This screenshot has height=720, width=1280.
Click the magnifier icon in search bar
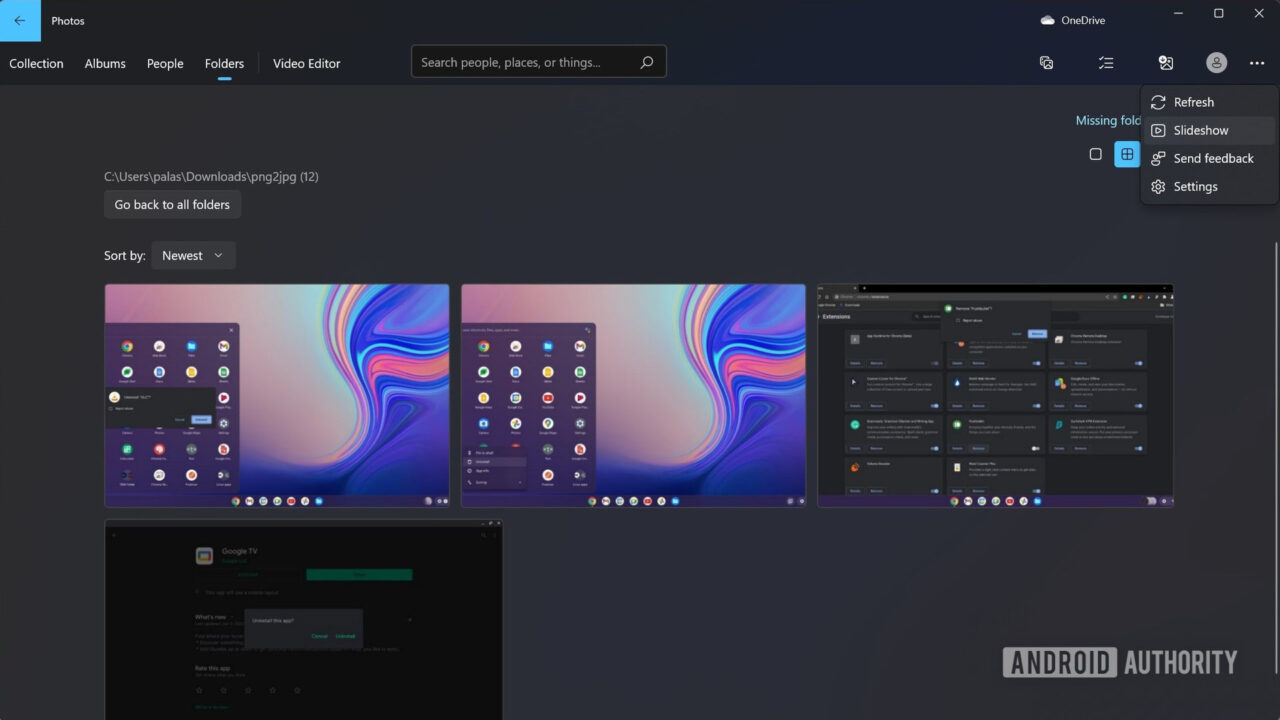(645, 61)
